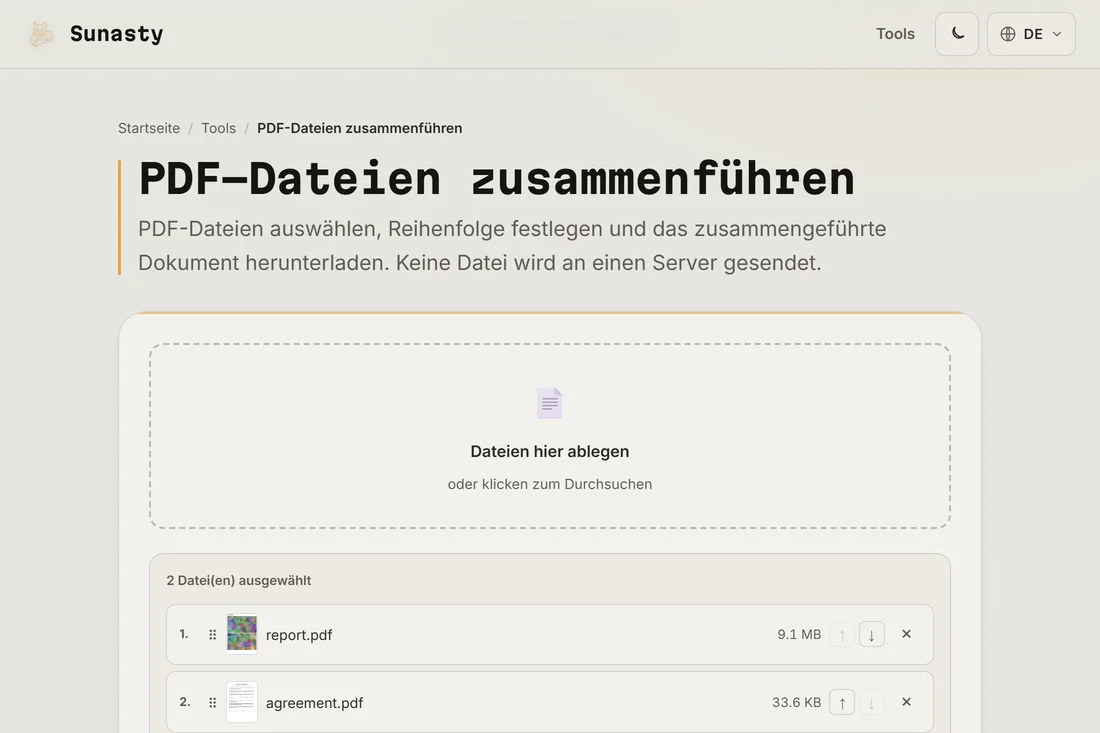This screenshot has height=733, width=1100.
Task: Click the 33.6 KB file size
Action: (x=796, y=702)
